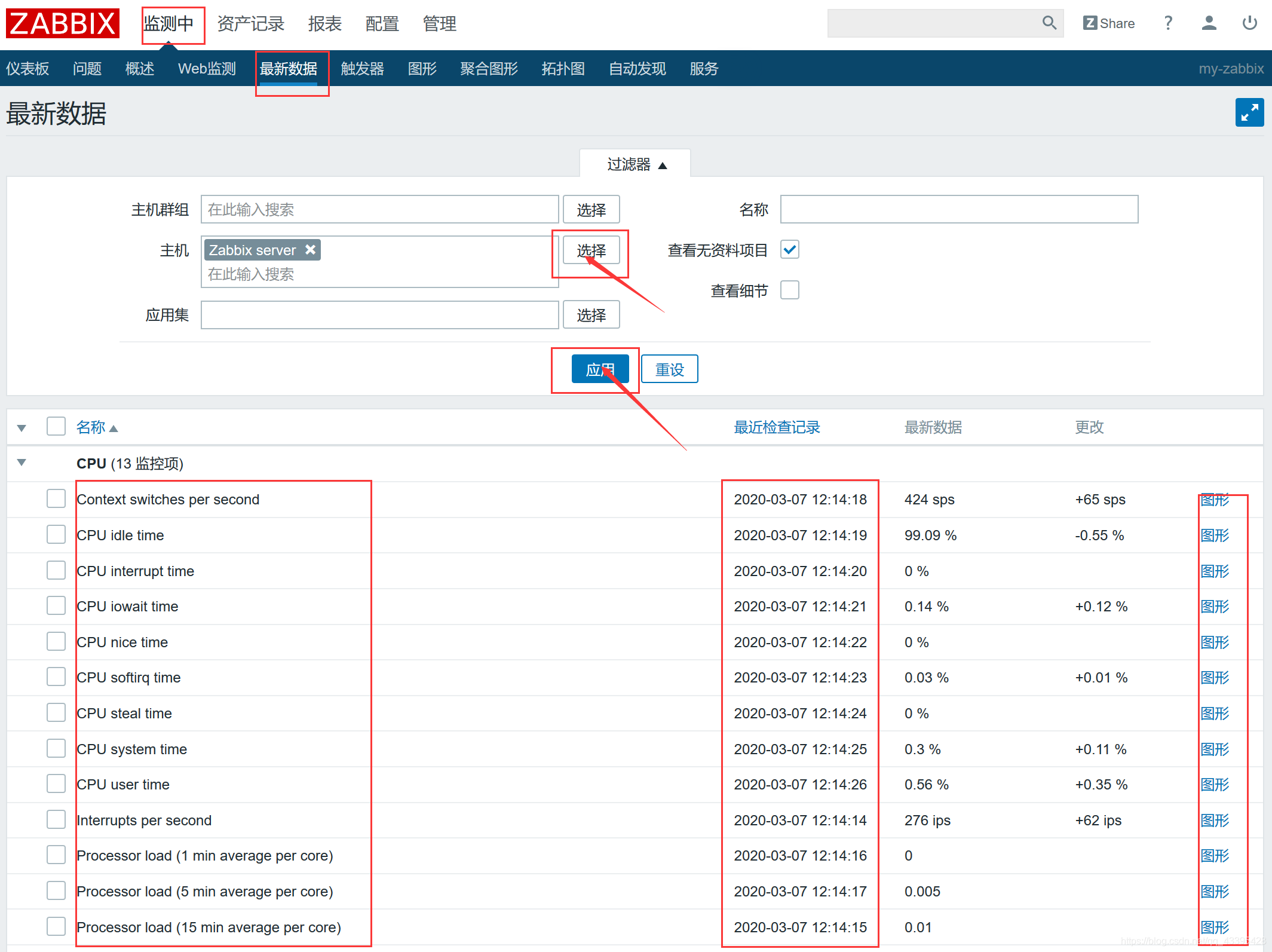Open the user profile icon
The height and width of the screenshot is (952, 1272).
coord(1209,23)
